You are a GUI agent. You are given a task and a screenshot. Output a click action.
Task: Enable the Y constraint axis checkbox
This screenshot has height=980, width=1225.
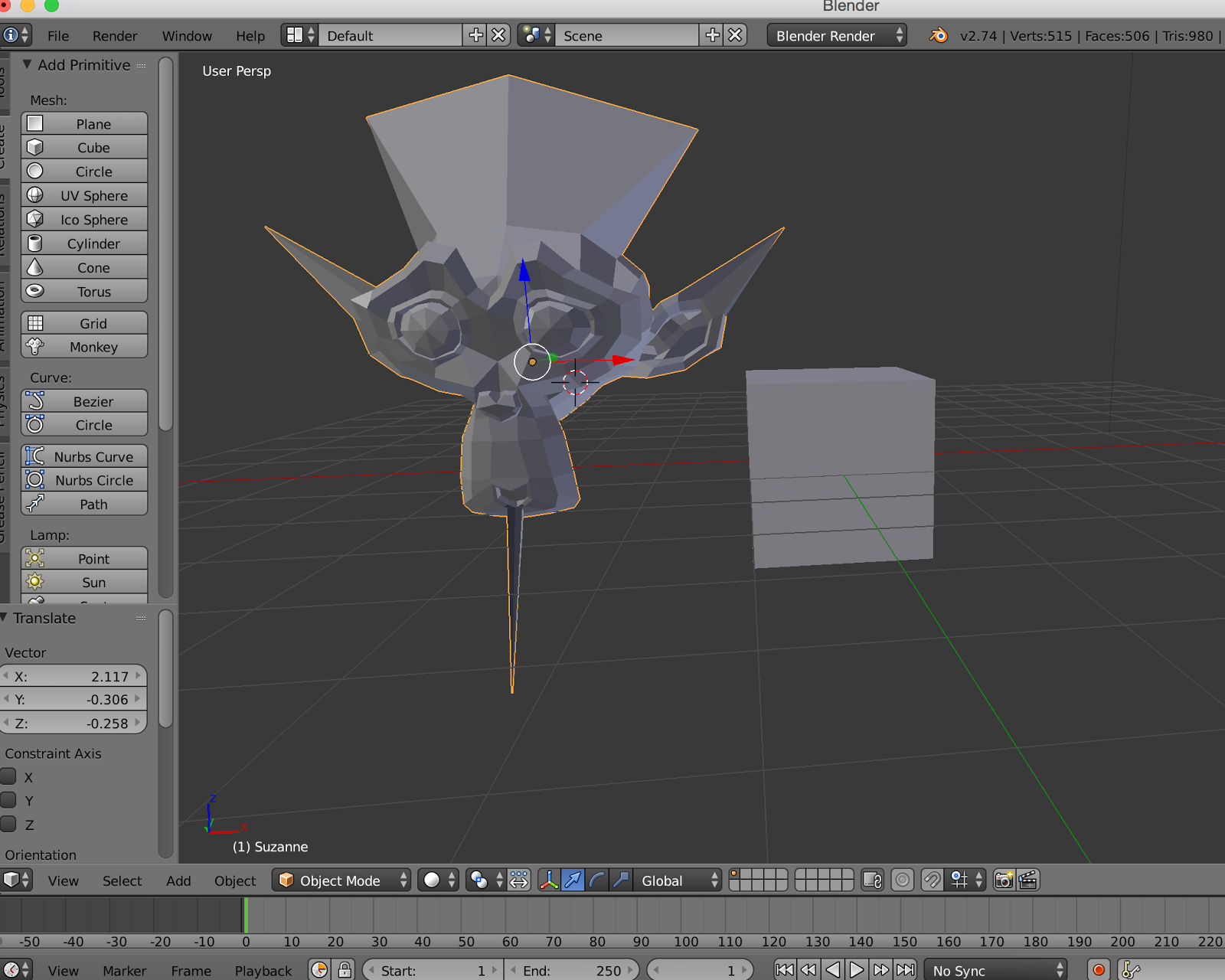[9, 800]
